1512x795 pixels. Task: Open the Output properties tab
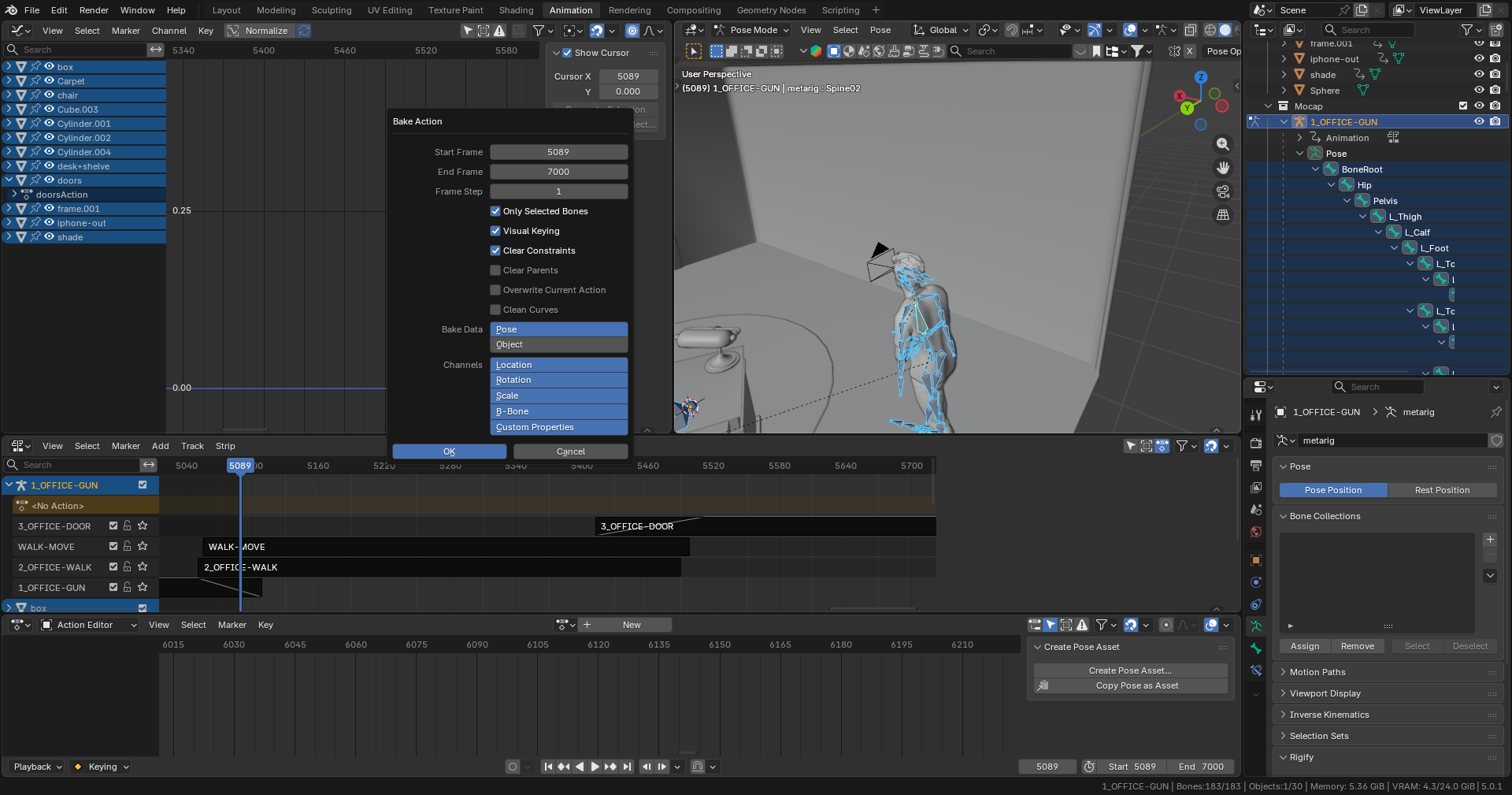[1256, 466]
